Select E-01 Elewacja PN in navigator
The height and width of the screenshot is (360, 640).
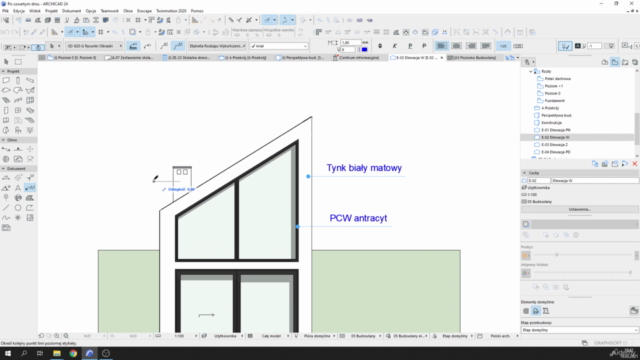click(556, 130)
